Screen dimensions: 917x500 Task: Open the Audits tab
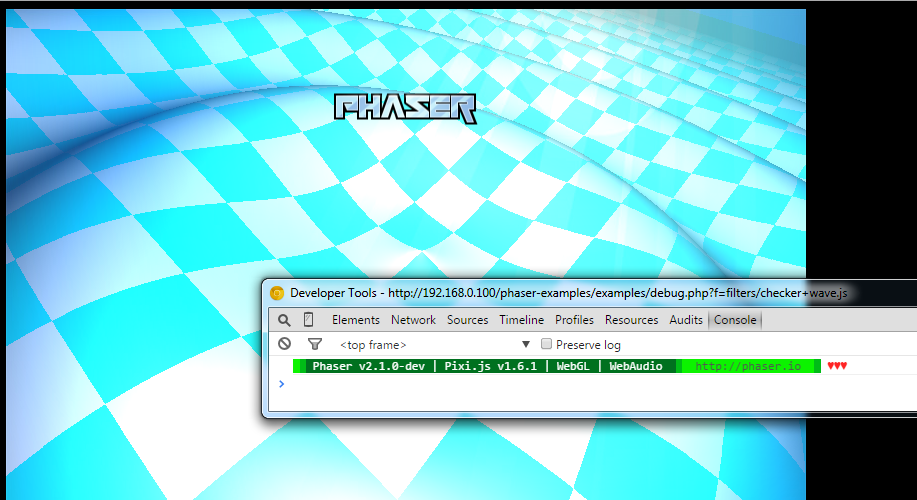pos(686,320)
